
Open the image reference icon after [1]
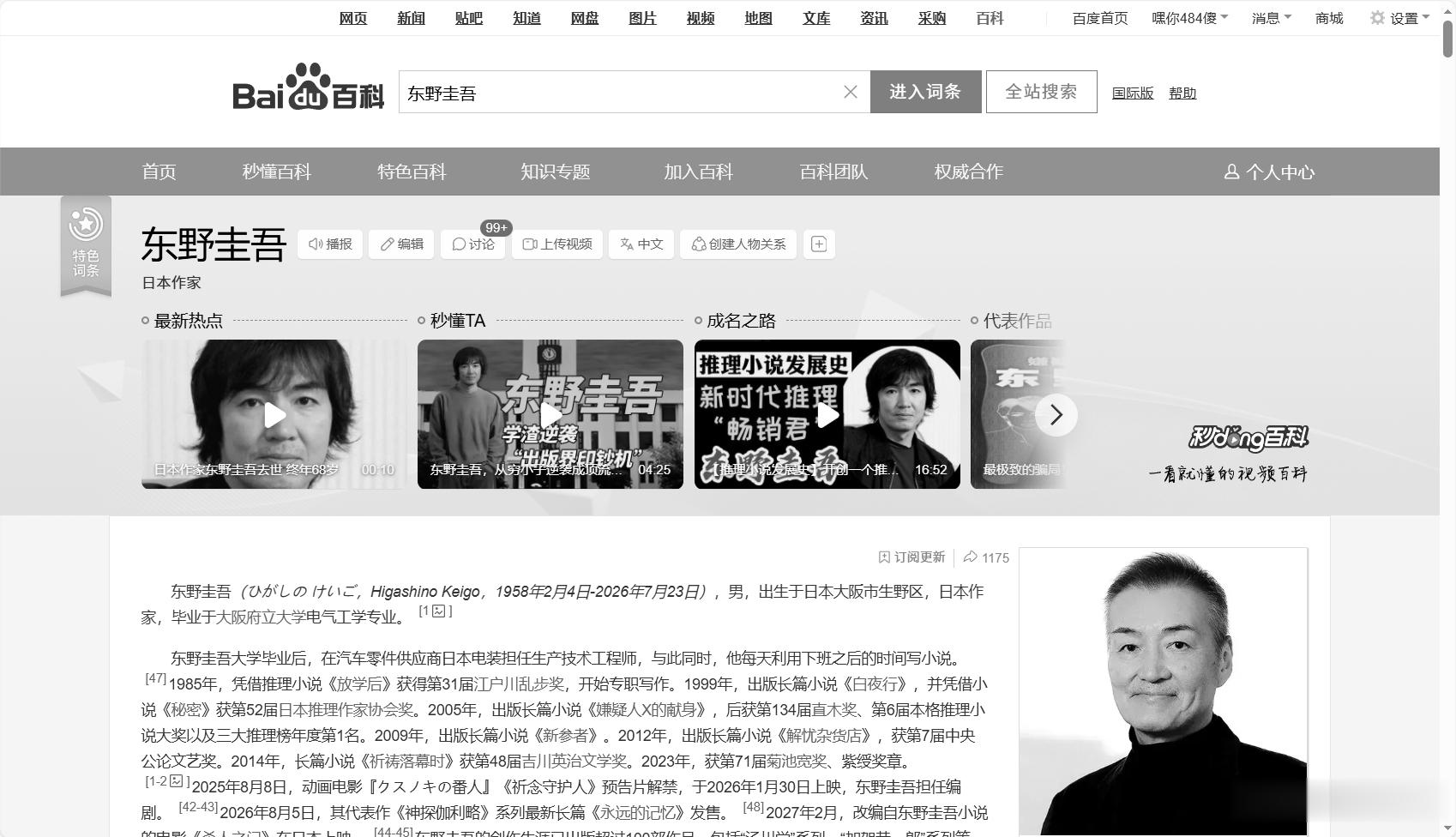439,611
